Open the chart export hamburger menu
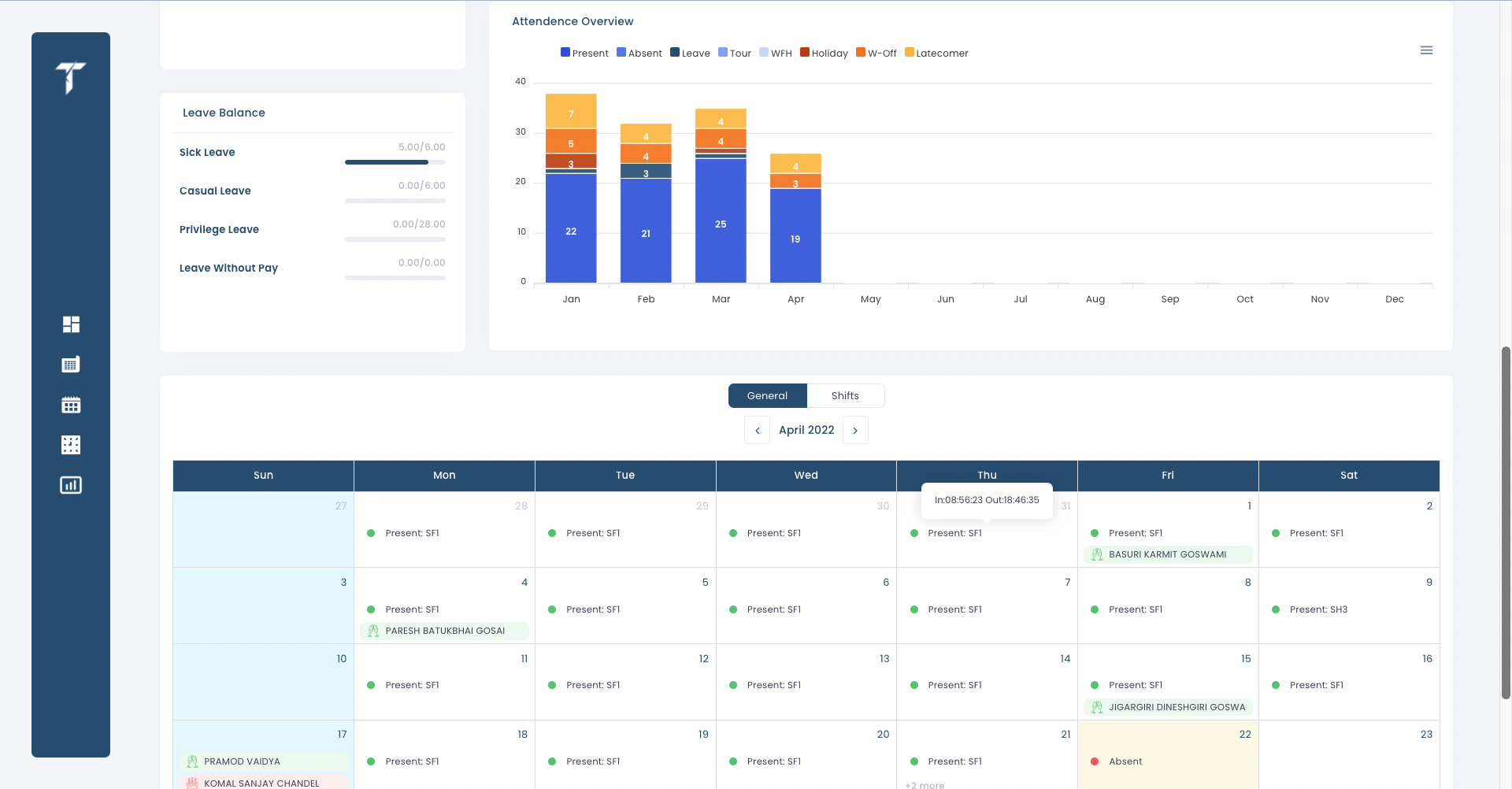The height and width of the screenshot is (789, 1512). pos(1427,50)
